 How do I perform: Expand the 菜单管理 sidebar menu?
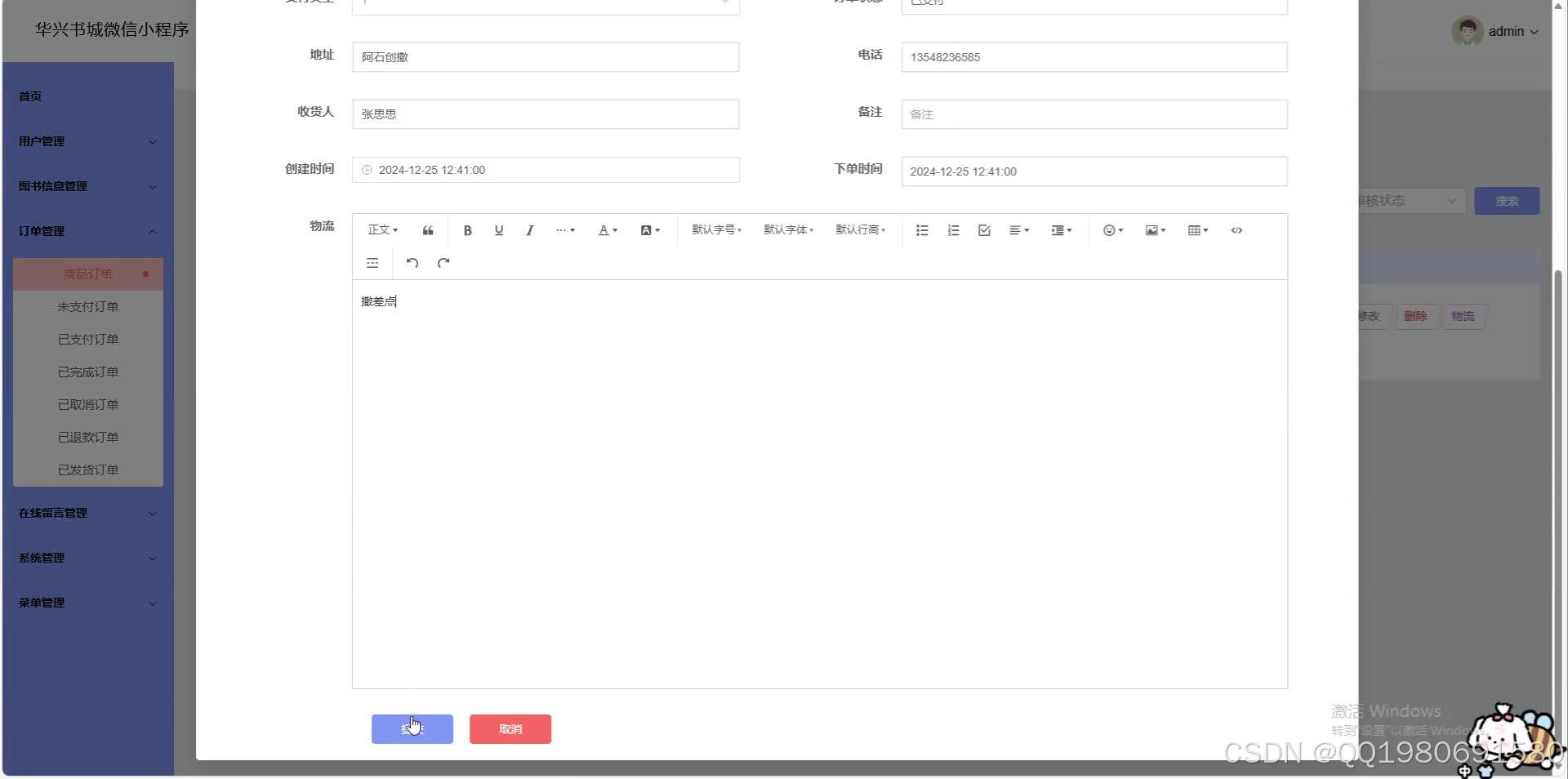pos(88,603)
